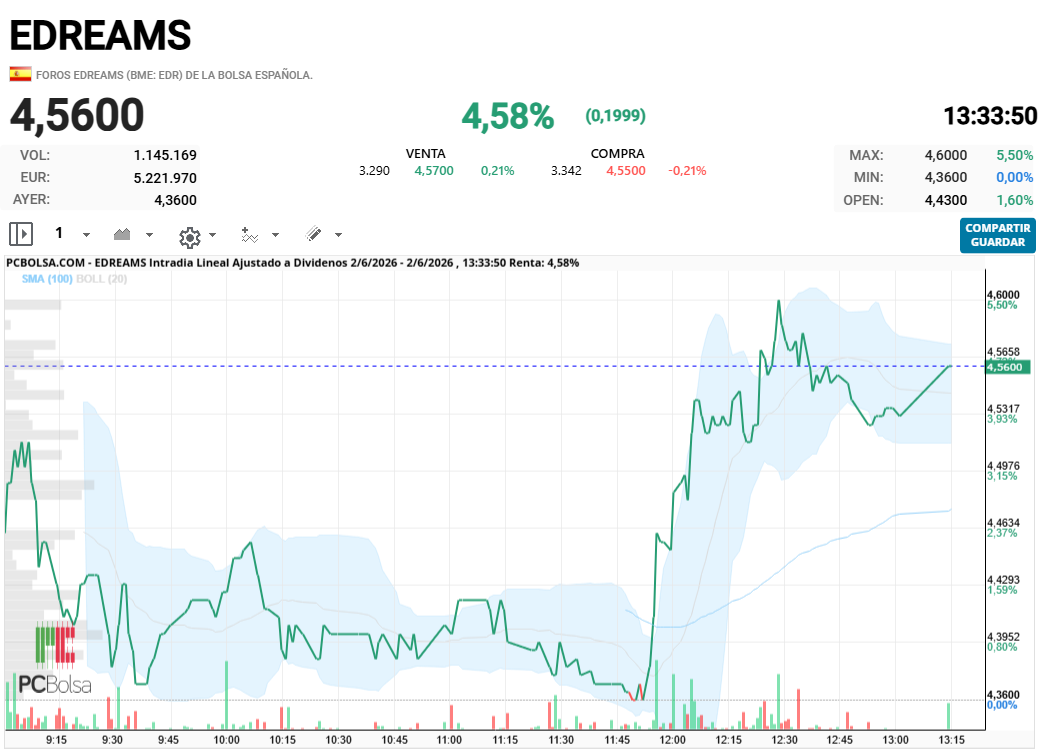The image size is (1046, 749).
Task: Click the OPEN value 4,4300
Action: coord(946,200)
